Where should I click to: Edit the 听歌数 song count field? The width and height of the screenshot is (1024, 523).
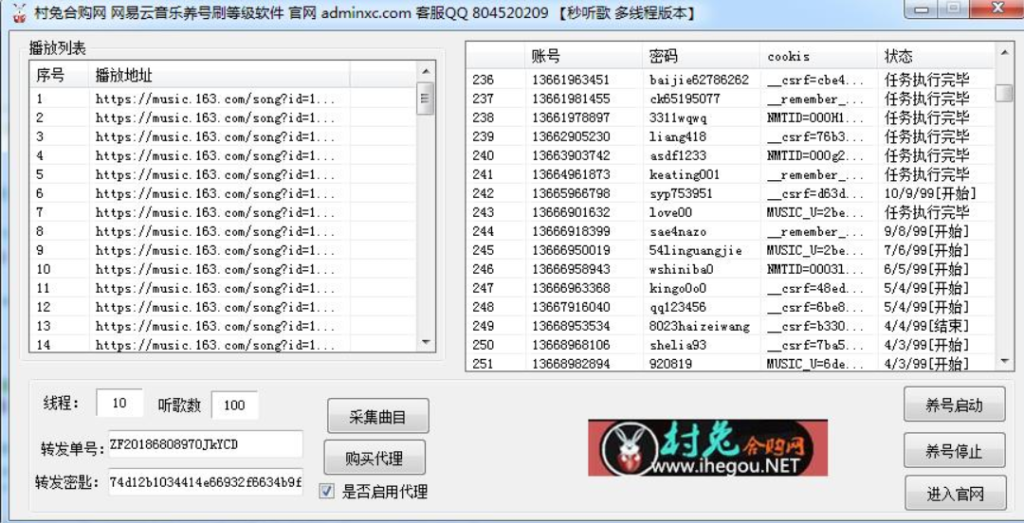tap(234, 405)
